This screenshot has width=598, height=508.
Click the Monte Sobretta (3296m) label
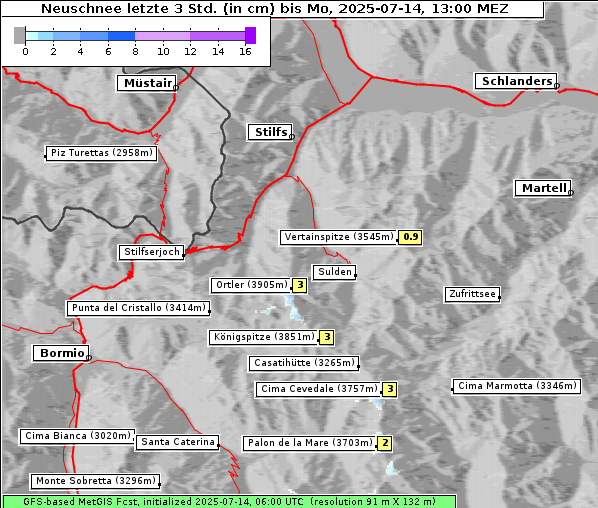coord(95,481)
